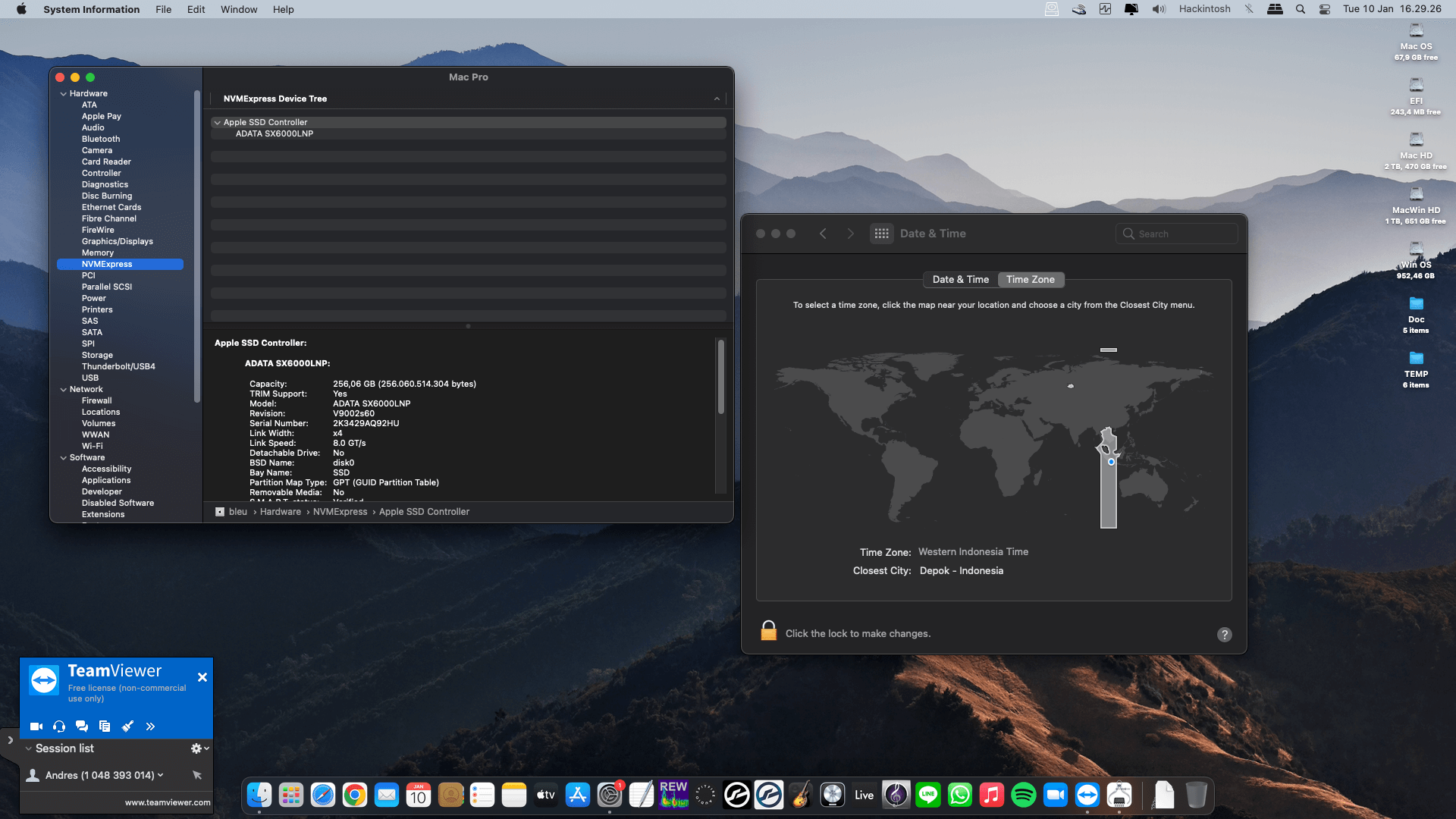Open the Session list gear dropdown
The image size is (1456, 819).
pos(199,748)
